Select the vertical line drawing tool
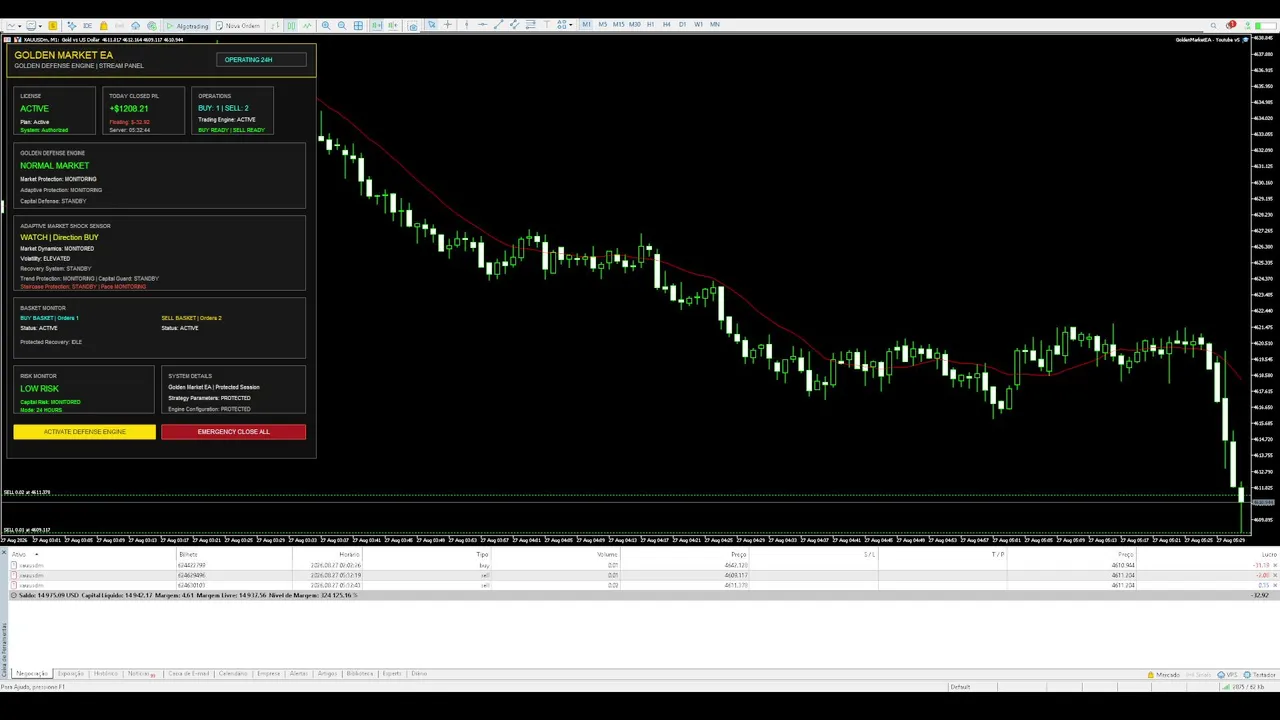The image size is (1280, 720). 466,25
